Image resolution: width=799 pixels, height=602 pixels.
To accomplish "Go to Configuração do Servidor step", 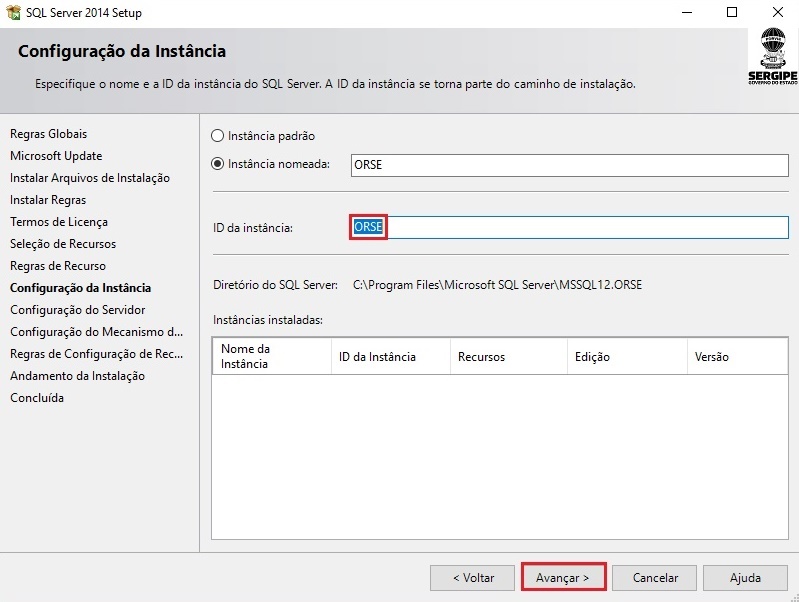I will [77, 310].
